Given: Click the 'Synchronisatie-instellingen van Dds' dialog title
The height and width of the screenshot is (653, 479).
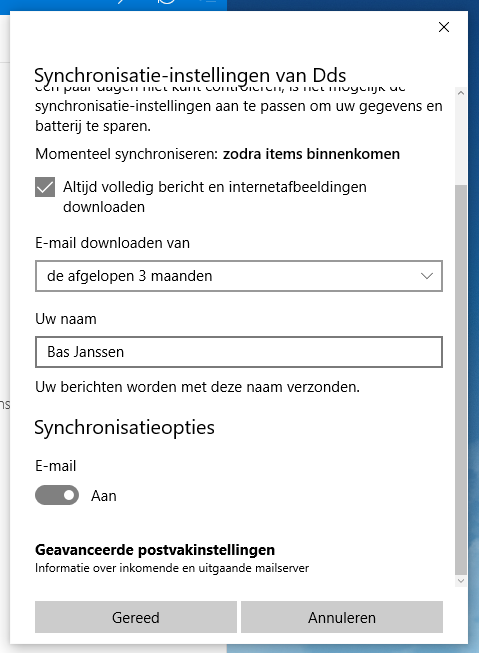Looking at the screenshot, I should (x=190, y=75).
